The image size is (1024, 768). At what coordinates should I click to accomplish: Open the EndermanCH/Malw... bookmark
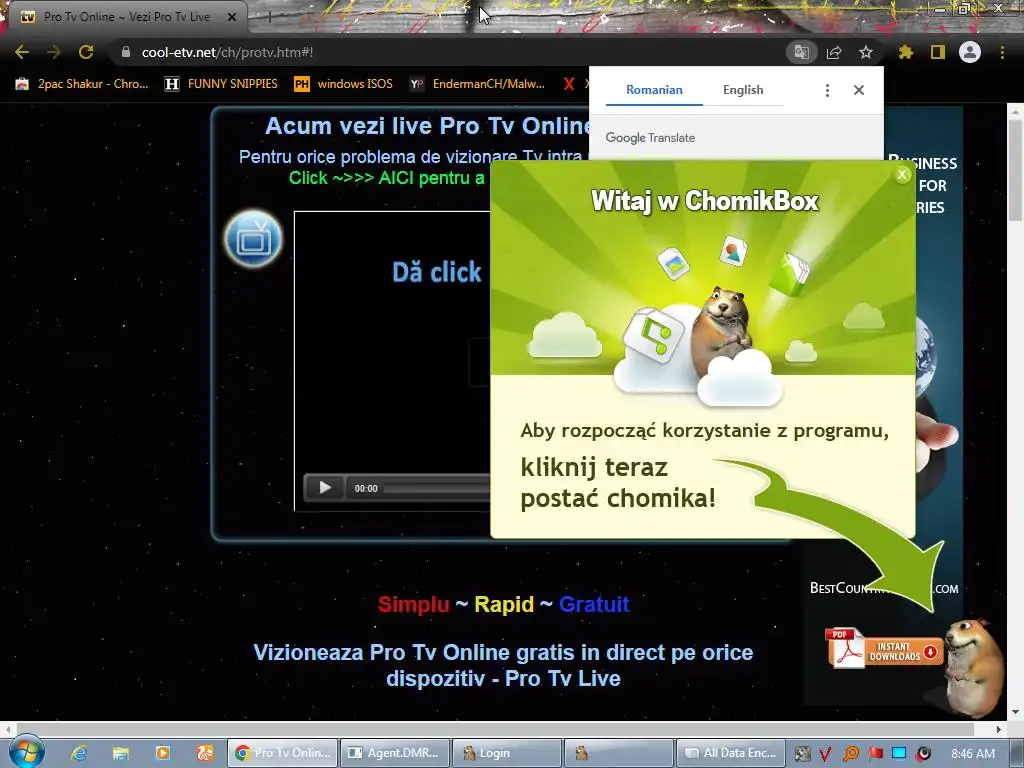477,84
